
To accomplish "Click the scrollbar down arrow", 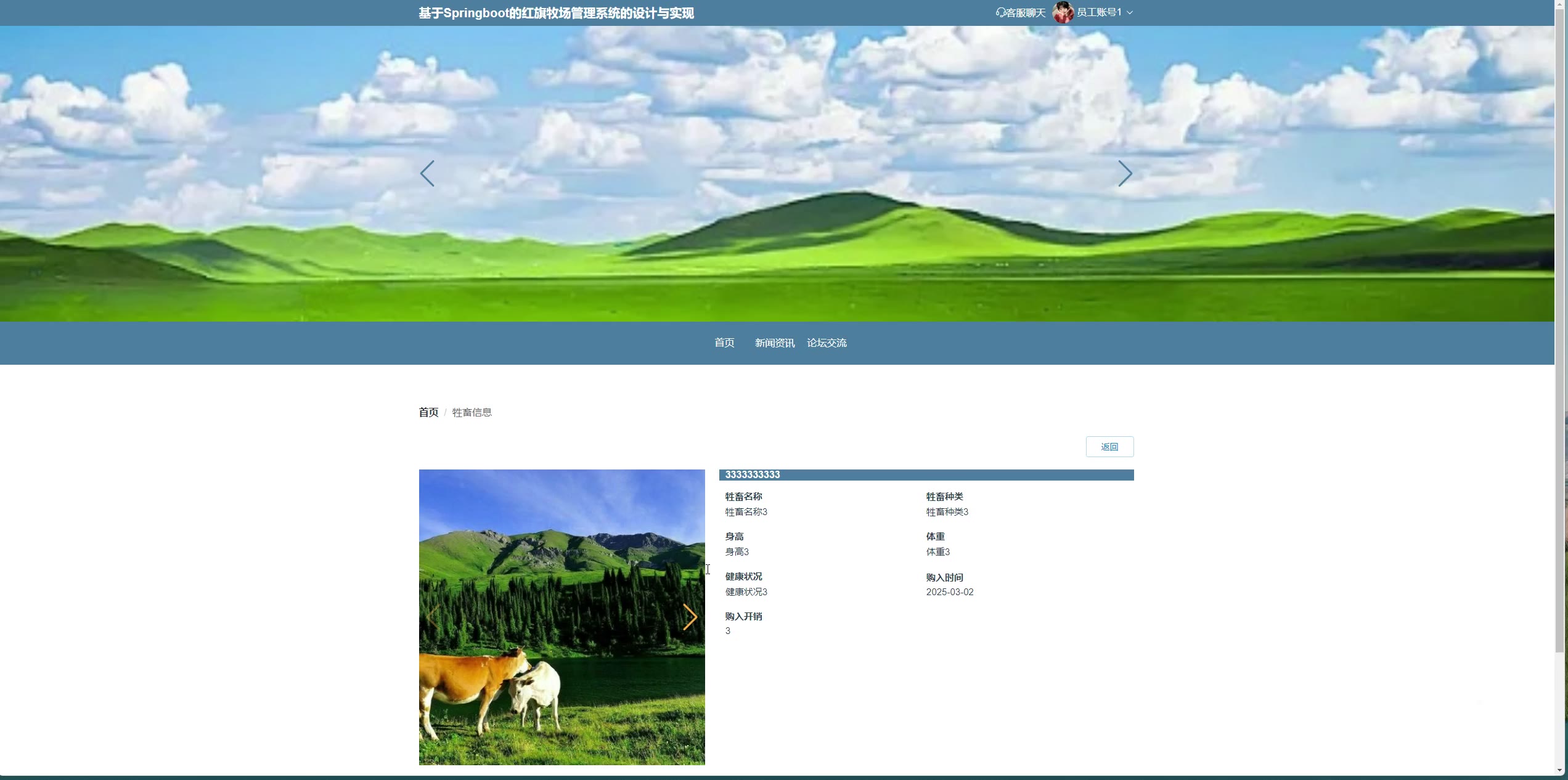I will point(1560,770).
